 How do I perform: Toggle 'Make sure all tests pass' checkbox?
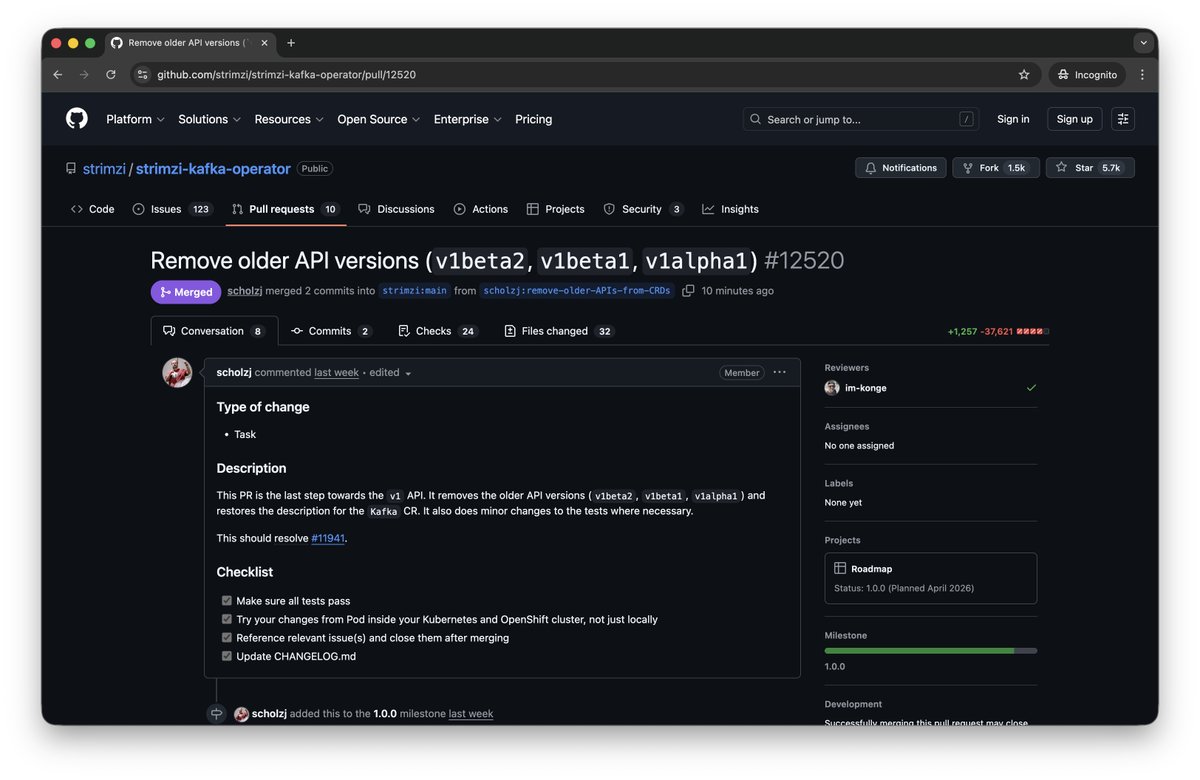click(x=227, y=601)
